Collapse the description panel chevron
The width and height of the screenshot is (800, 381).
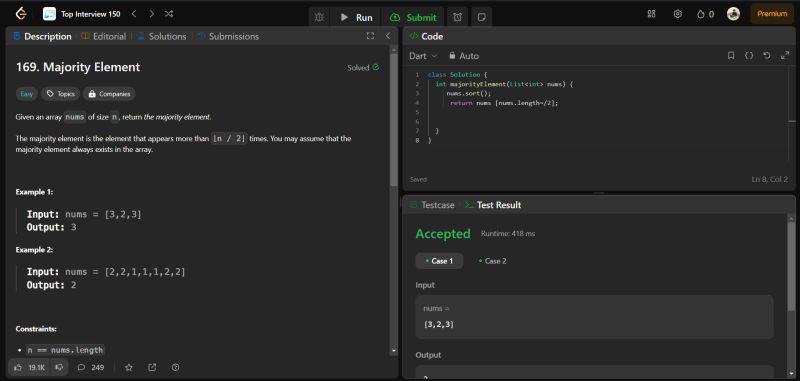[388, 36]
